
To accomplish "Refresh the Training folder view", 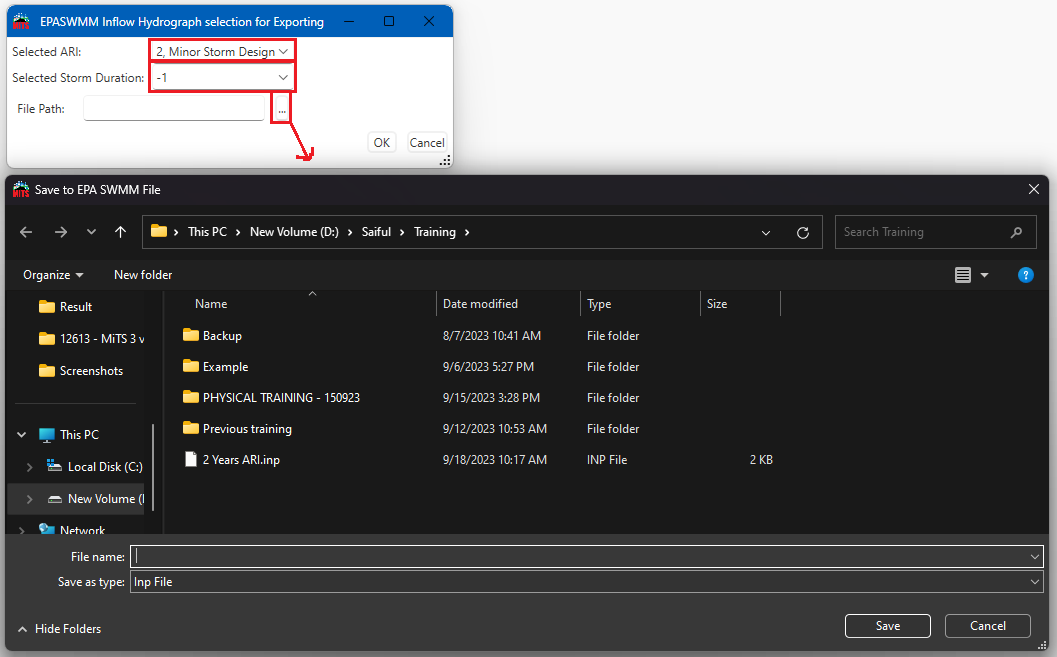I will click(803, 232).
